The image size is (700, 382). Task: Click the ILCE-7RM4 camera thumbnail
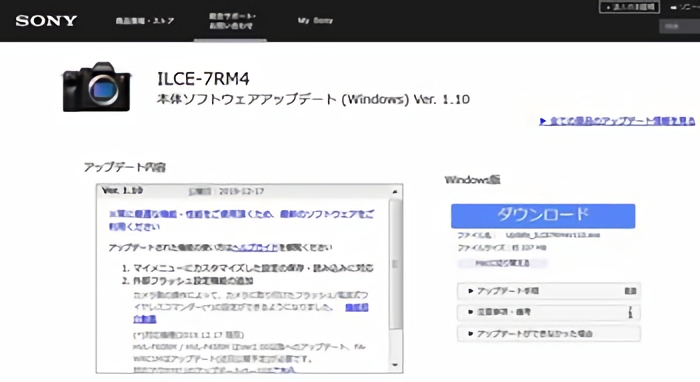[x=96, y=87]
